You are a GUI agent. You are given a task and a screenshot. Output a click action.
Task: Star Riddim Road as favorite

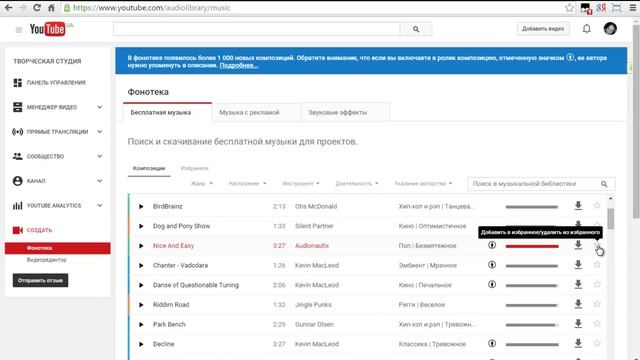(x=597, y=304)
